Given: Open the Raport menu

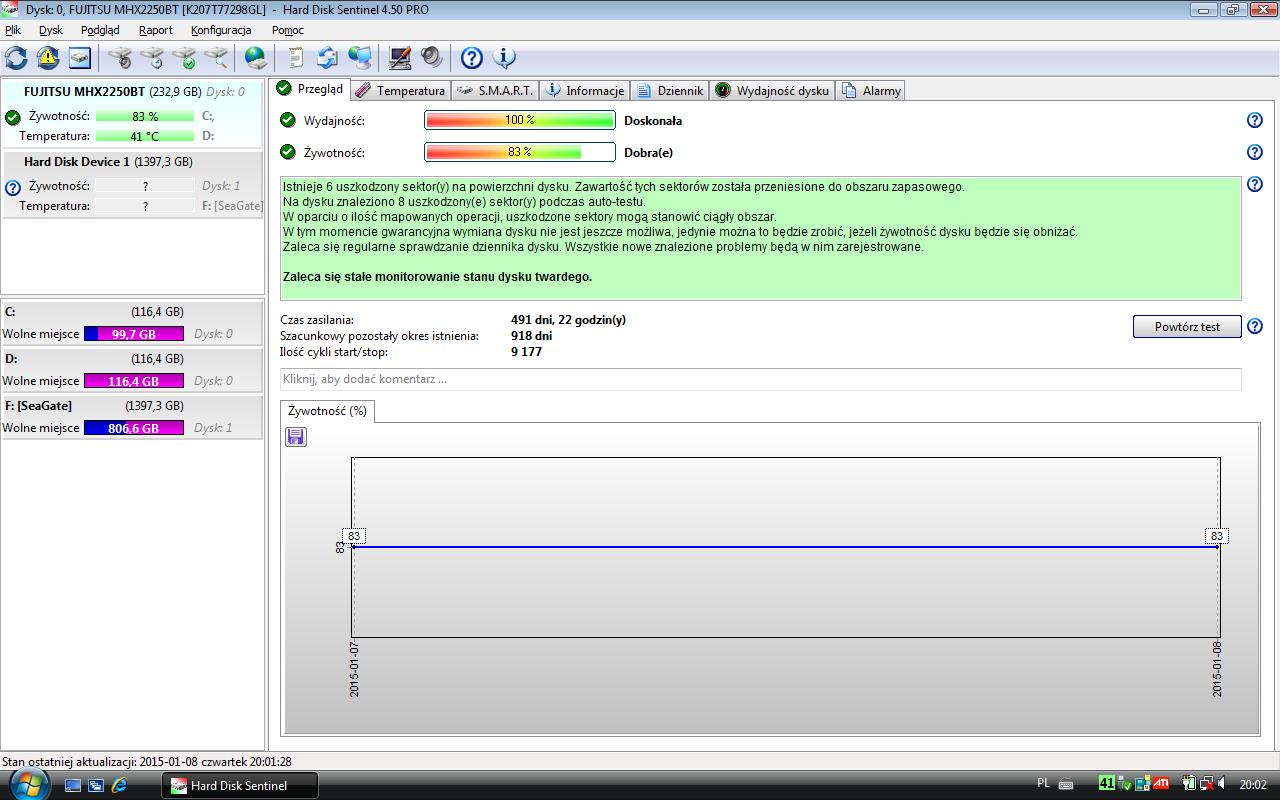Looking at the screenshot, I should [156, 30].
